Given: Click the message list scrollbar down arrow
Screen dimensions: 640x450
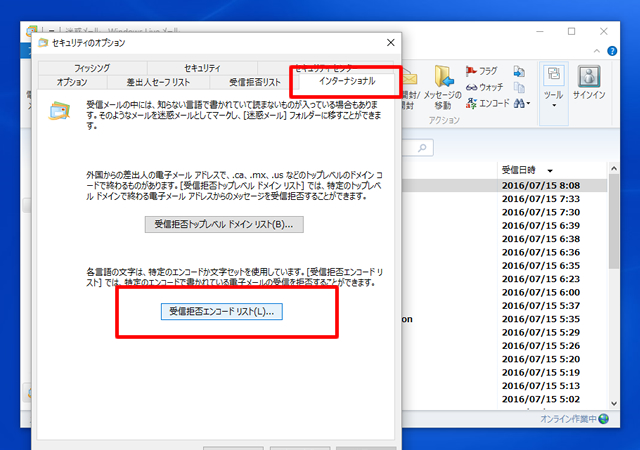Looking at the screenshot, I should tap(614, 403).
